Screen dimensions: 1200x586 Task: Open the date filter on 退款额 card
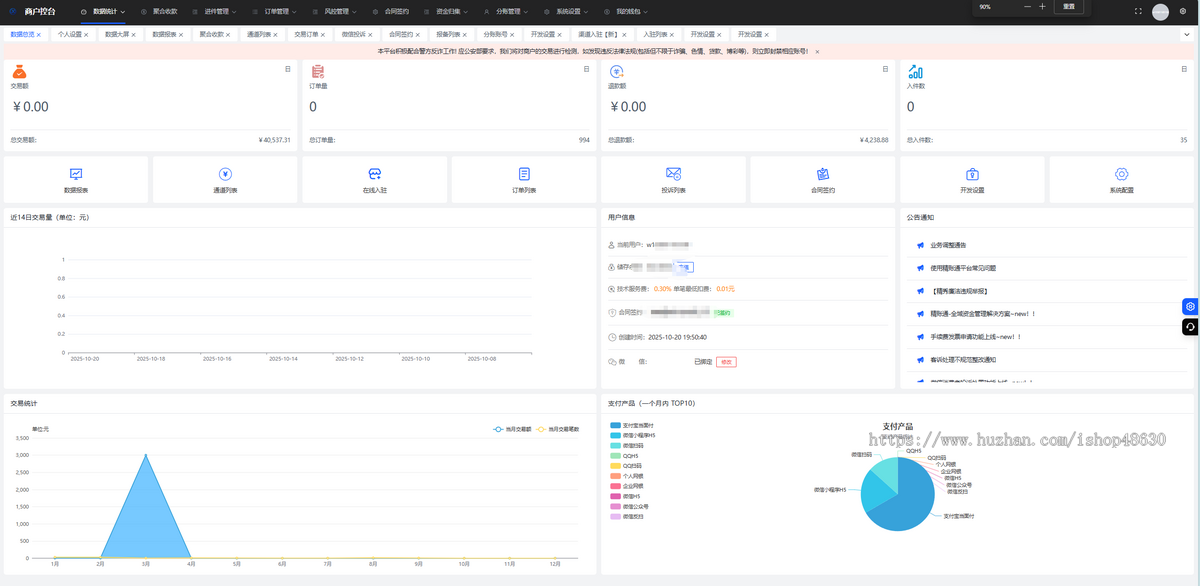[x=885, y=69]
